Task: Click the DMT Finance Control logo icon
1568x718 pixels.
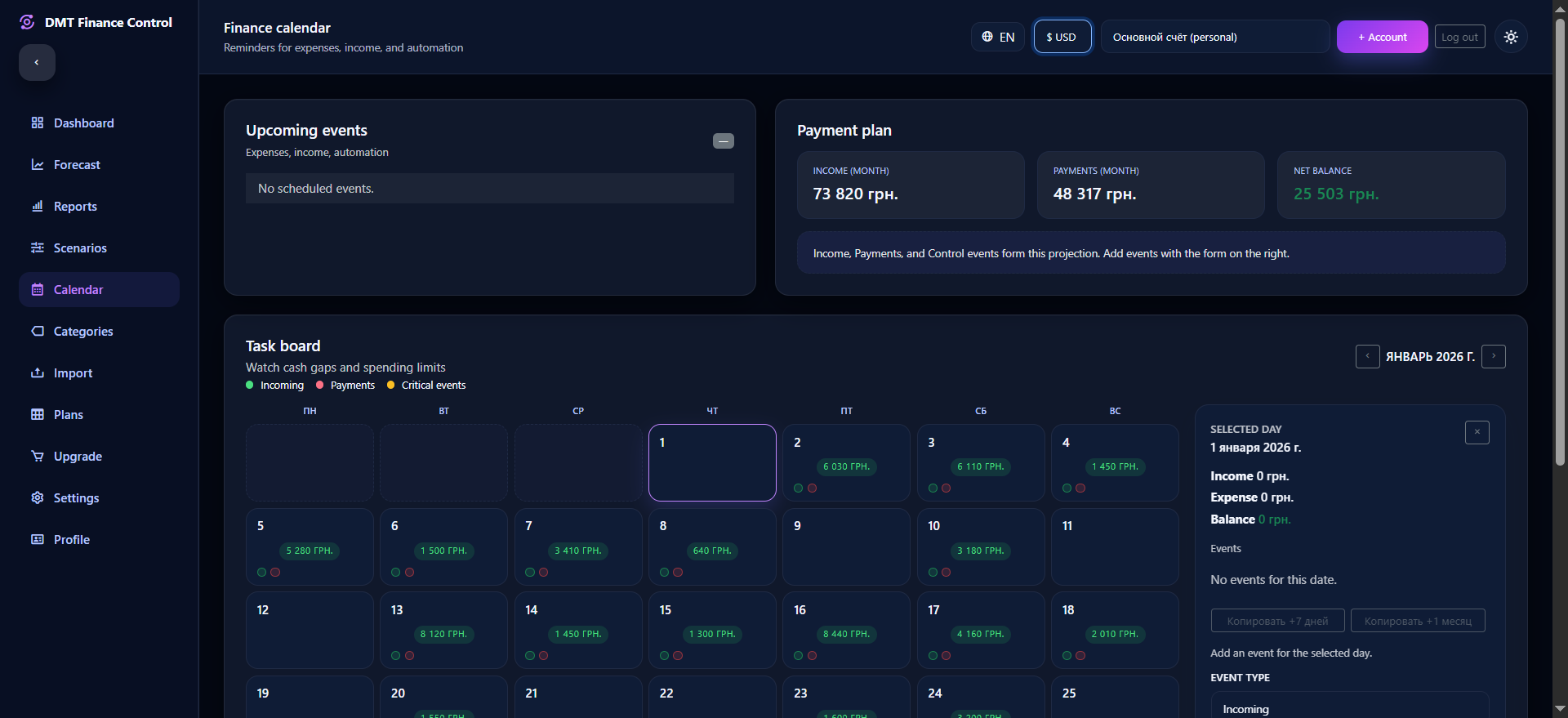Action: point(27,22)
